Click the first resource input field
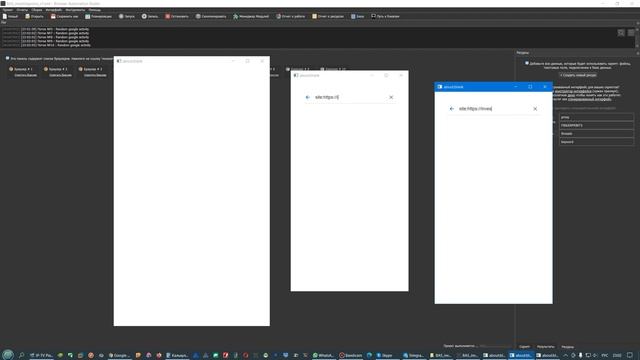 tap(596, 117)
